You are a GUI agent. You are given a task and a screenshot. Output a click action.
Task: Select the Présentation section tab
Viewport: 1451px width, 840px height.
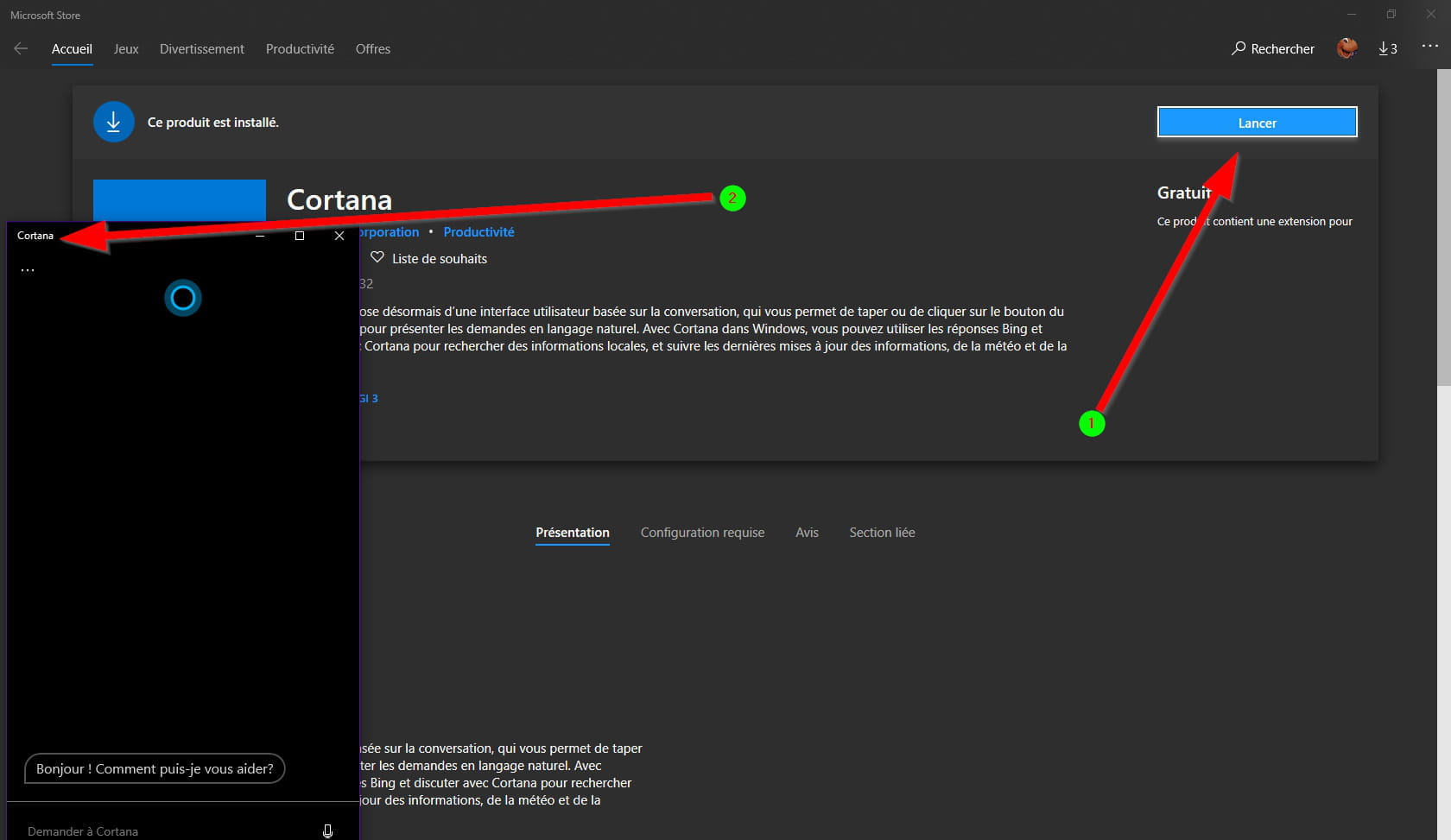click(x=573, y=533)
